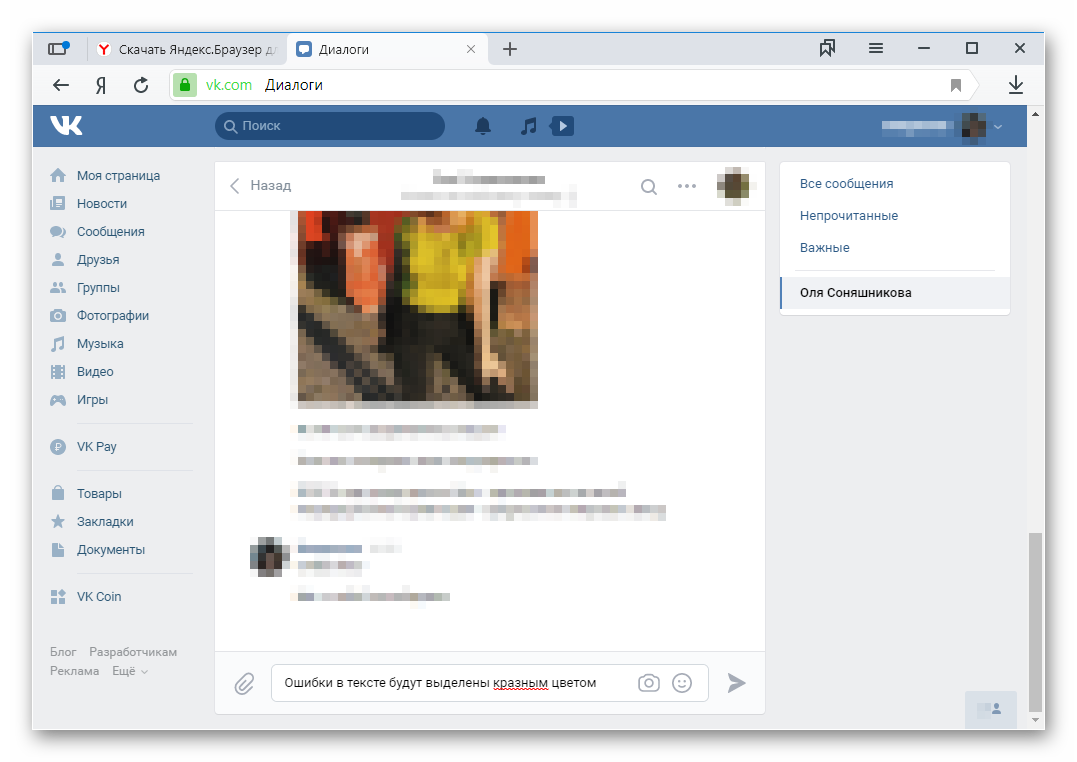Open the emoji picker smiley
The image size is (1077, 762).
pos(682,682)
